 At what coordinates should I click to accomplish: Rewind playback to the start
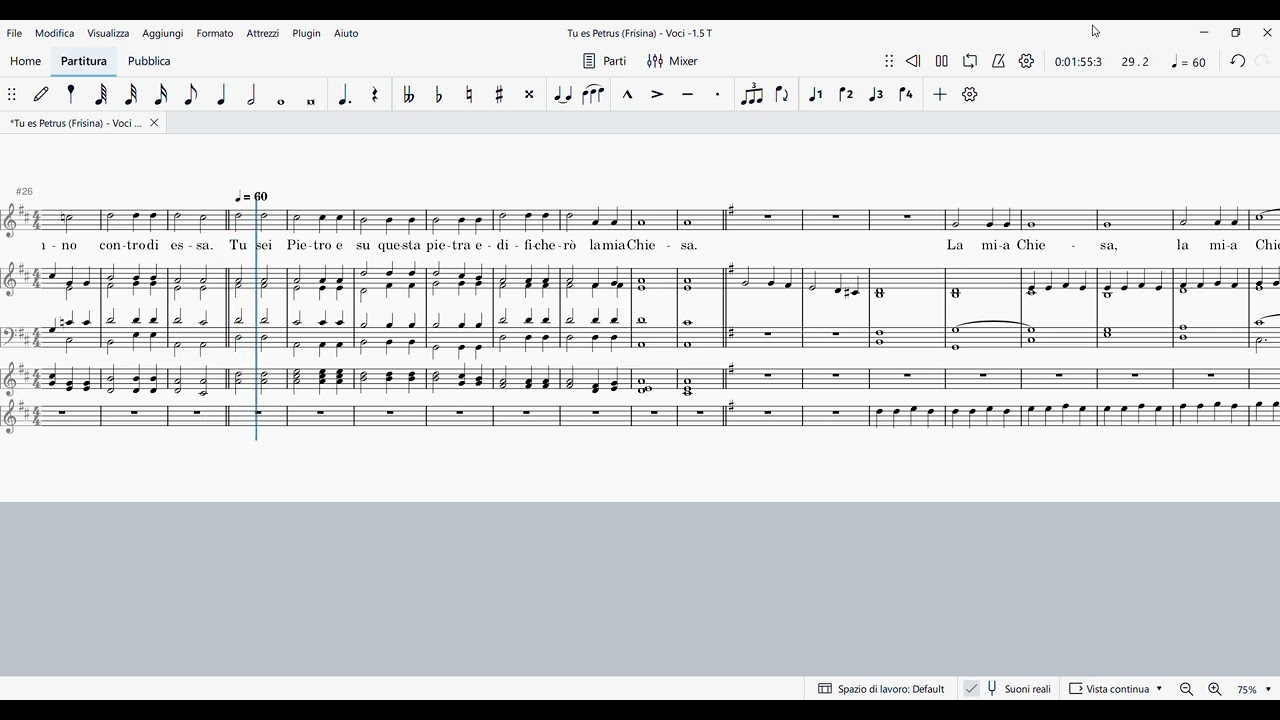[x=913, y=61]
